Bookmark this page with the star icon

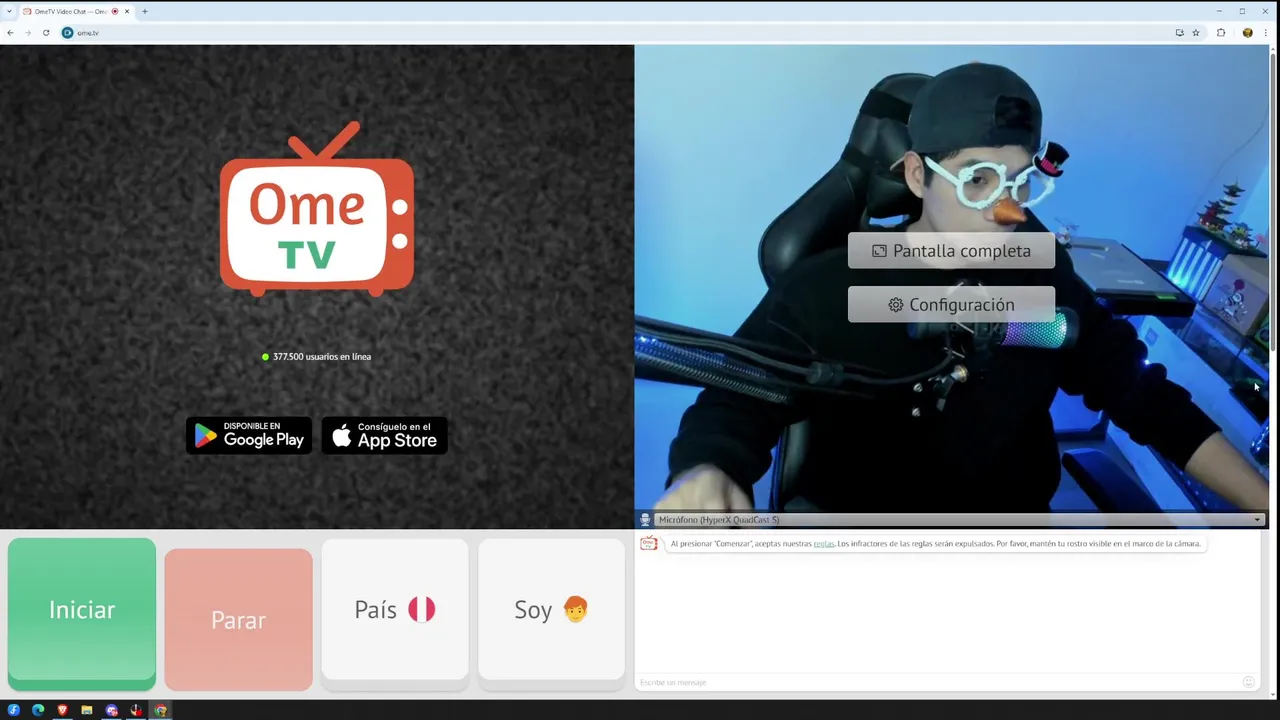1196,33
